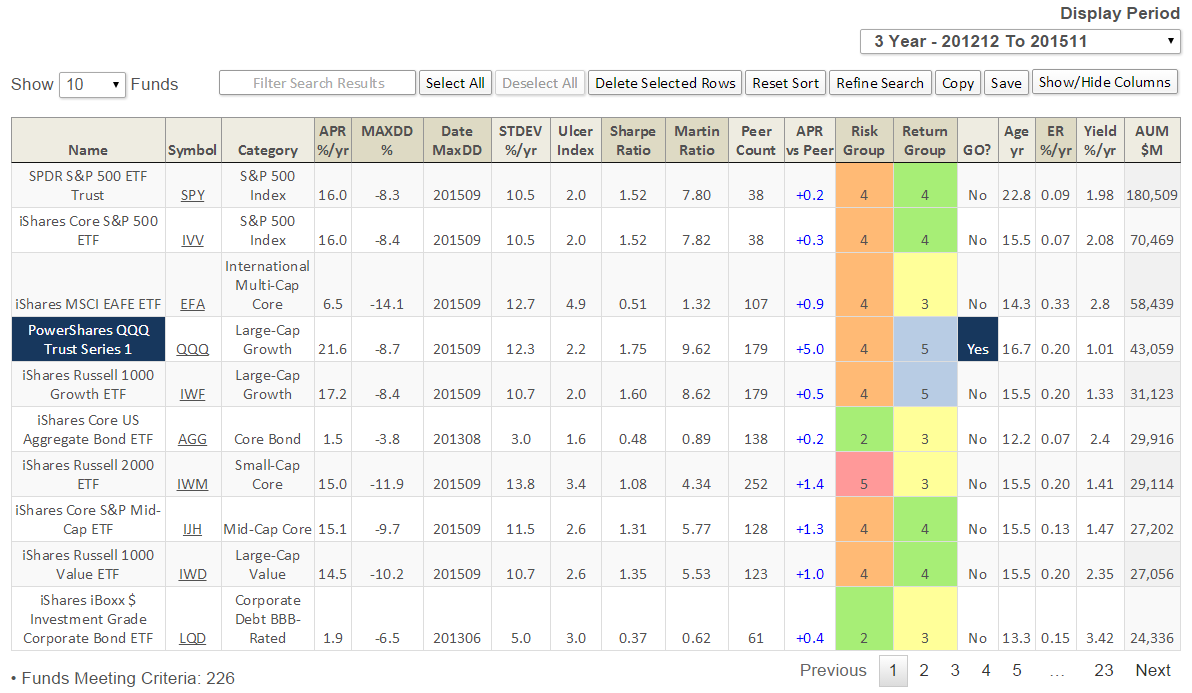
Task: Click the Refine Search button
Action: (880, 83)
